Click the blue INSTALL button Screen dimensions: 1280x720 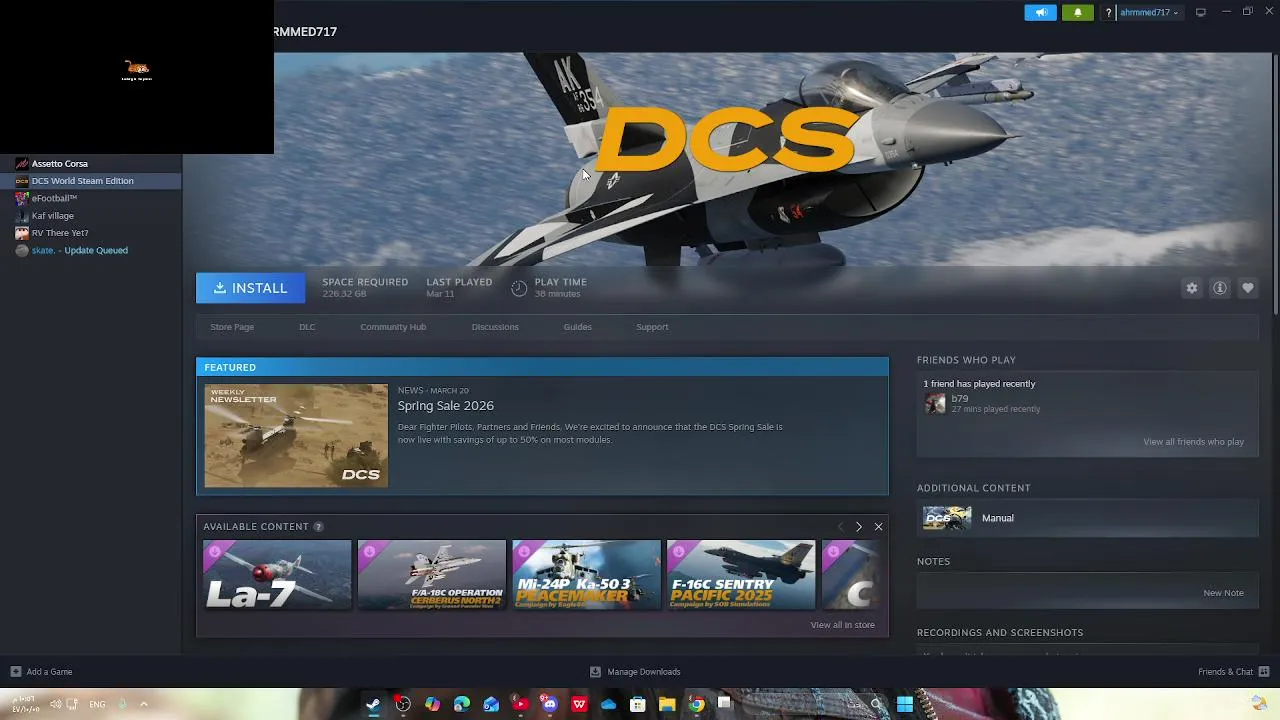coord(250,288)
